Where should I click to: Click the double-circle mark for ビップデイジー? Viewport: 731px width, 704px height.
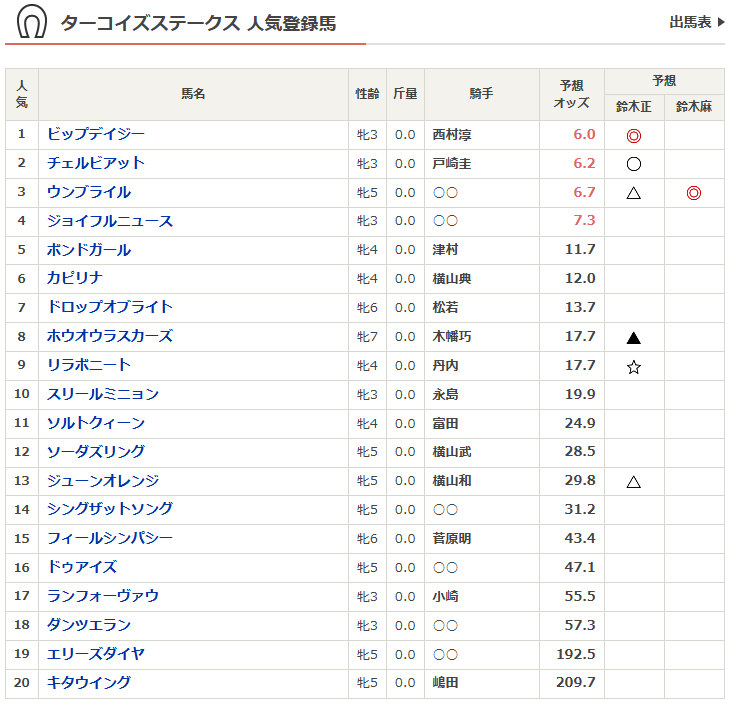coord(633,135)
